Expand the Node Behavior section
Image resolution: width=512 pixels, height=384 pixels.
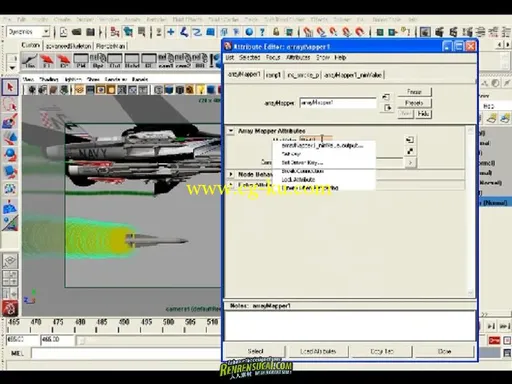pyautogui.click(x=231, y=174)
